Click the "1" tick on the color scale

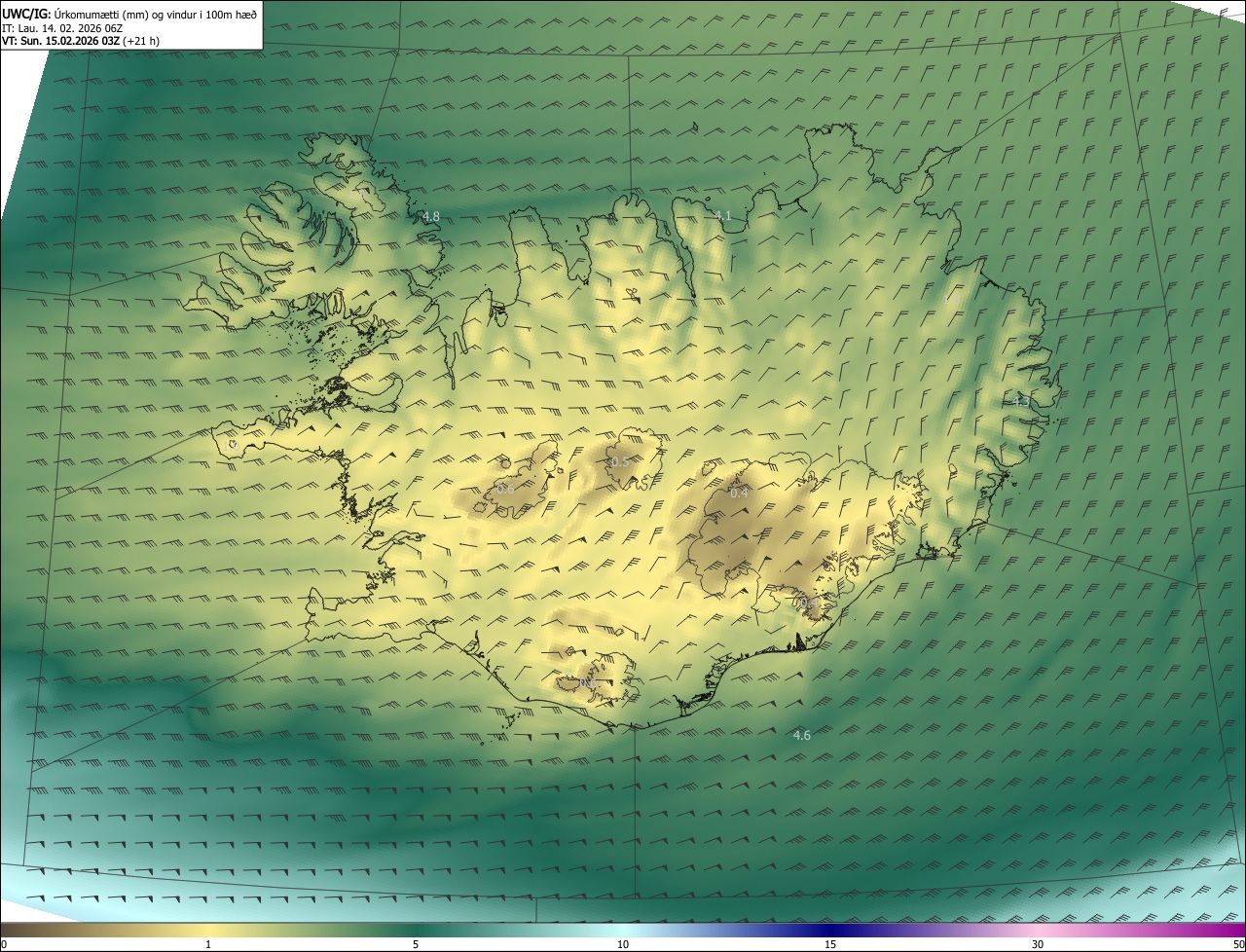click(x=208, y=944)
